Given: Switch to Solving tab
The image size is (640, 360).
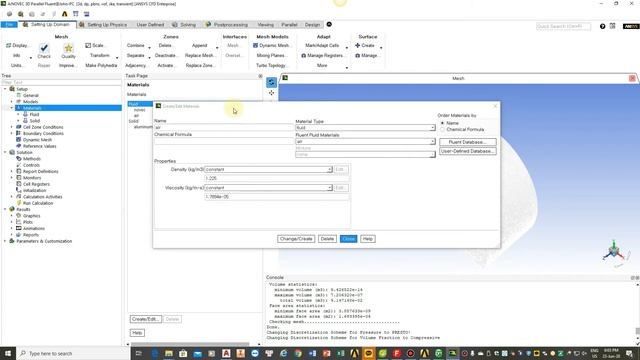Looking at the screenshot, I should [184, 24].
